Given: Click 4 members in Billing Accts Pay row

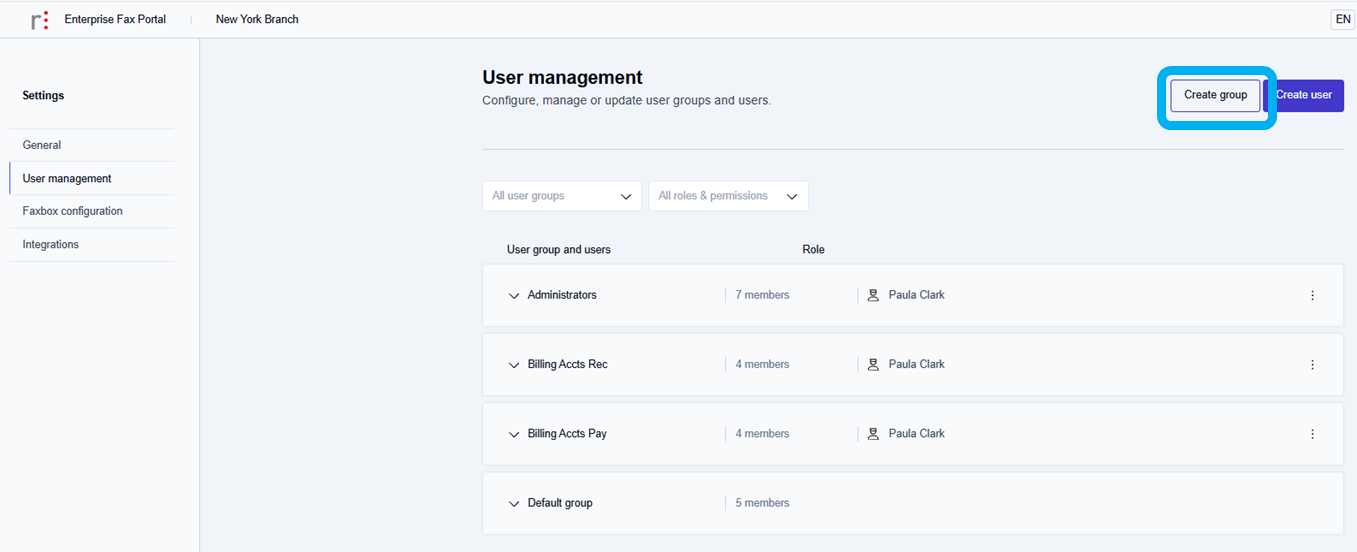Looking at the screenshot, I should coord(762,434).
